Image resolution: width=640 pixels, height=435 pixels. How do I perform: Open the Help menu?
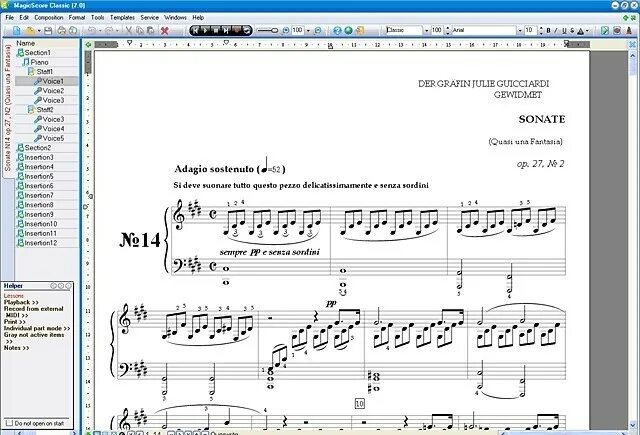click(198, 18)
